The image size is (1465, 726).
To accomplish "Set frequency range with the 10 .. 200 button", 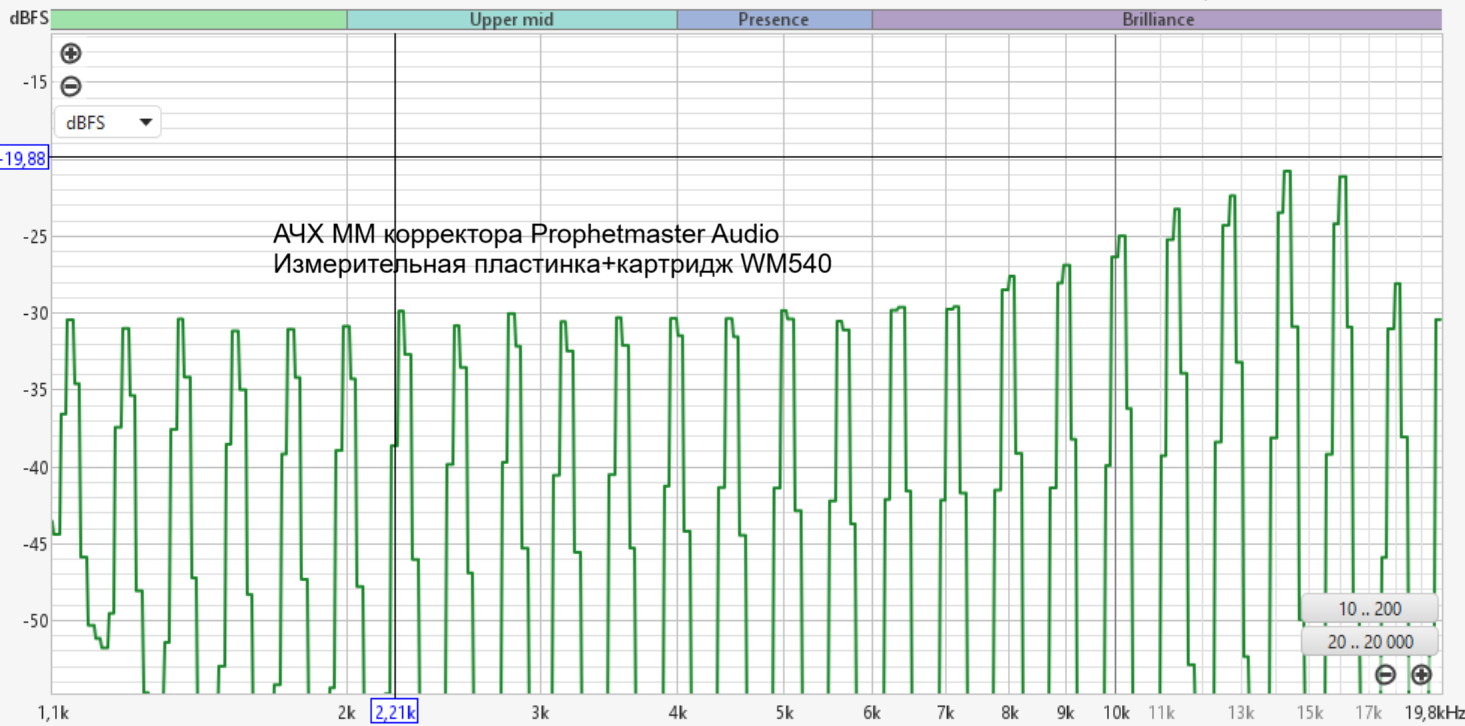I will (1370, 609).
